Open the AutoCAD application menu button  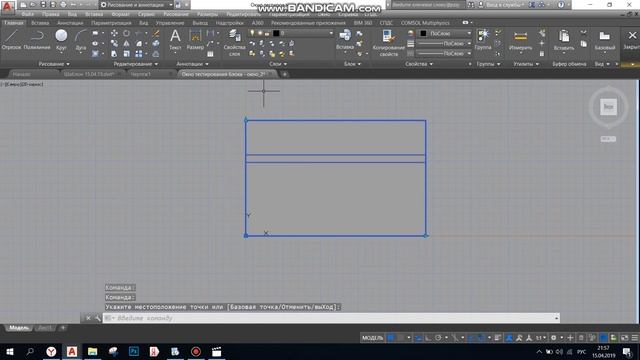click(x=7, y=6)
